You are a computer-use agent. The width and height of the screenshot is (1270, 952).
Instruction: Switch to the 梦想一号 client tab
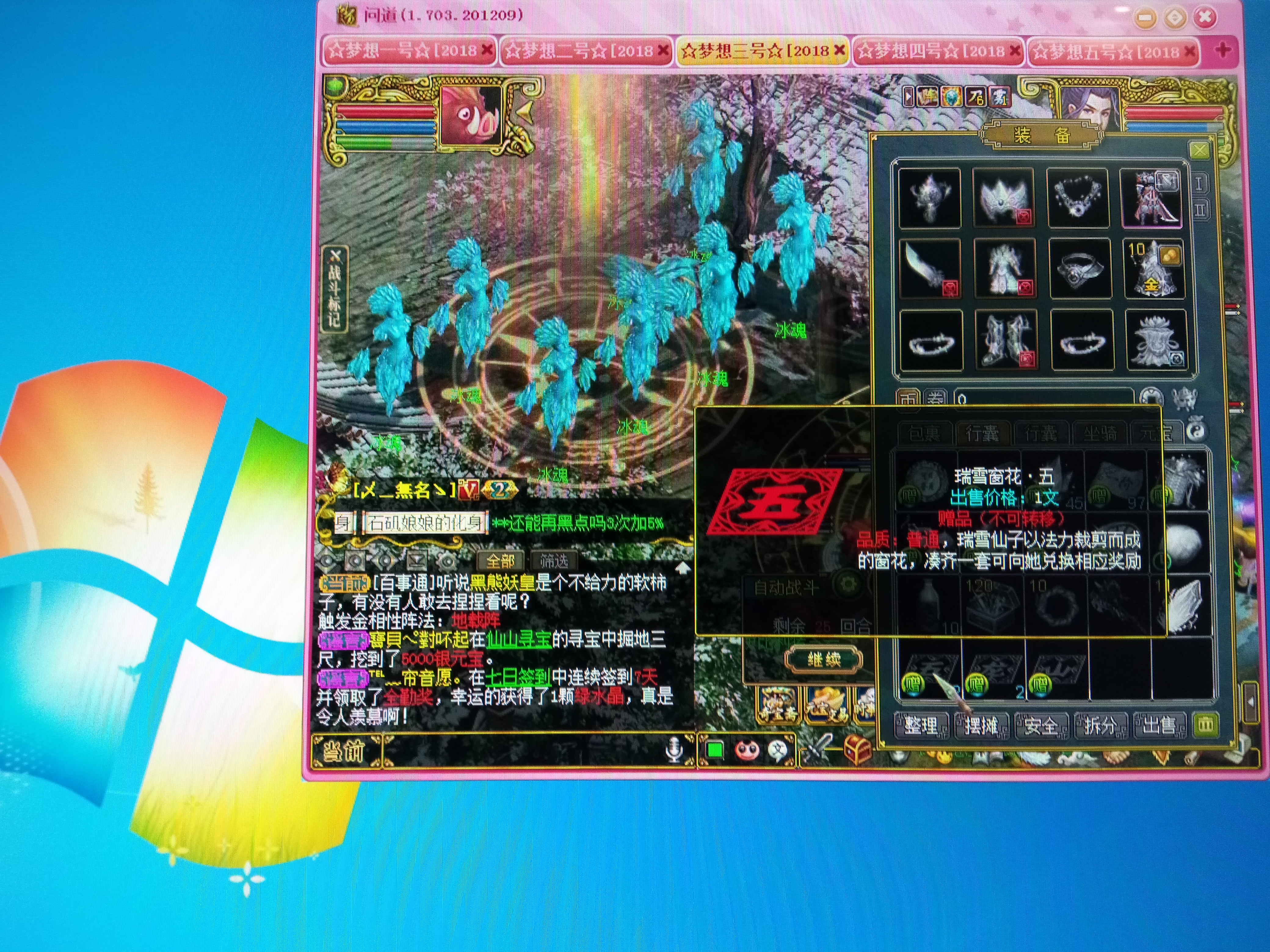click(410, 51)
